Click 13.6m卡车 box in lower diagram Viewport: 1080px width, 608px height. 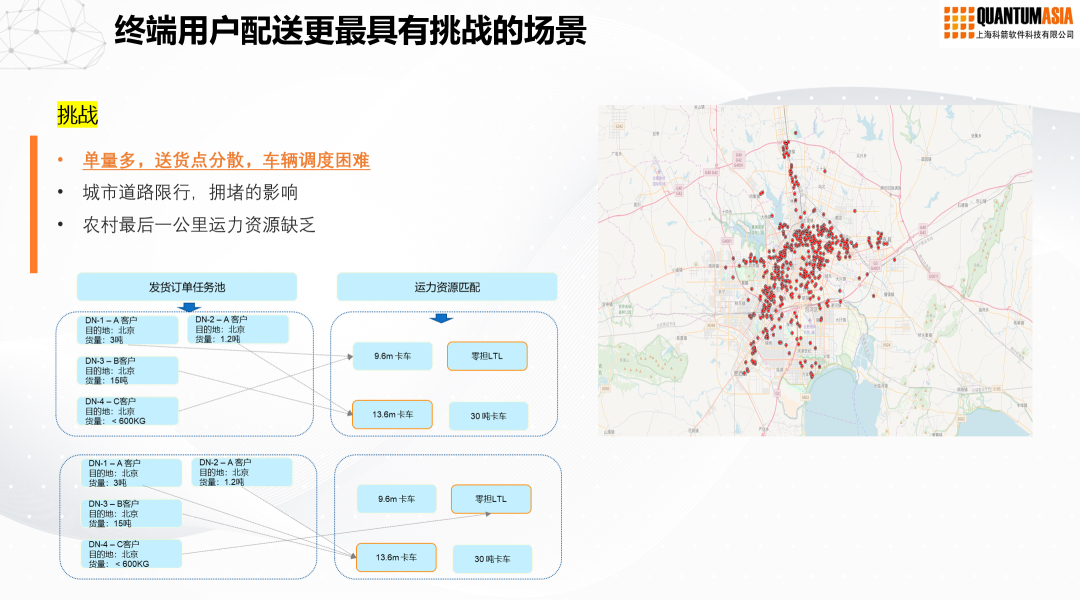click(x=396, y=558)
